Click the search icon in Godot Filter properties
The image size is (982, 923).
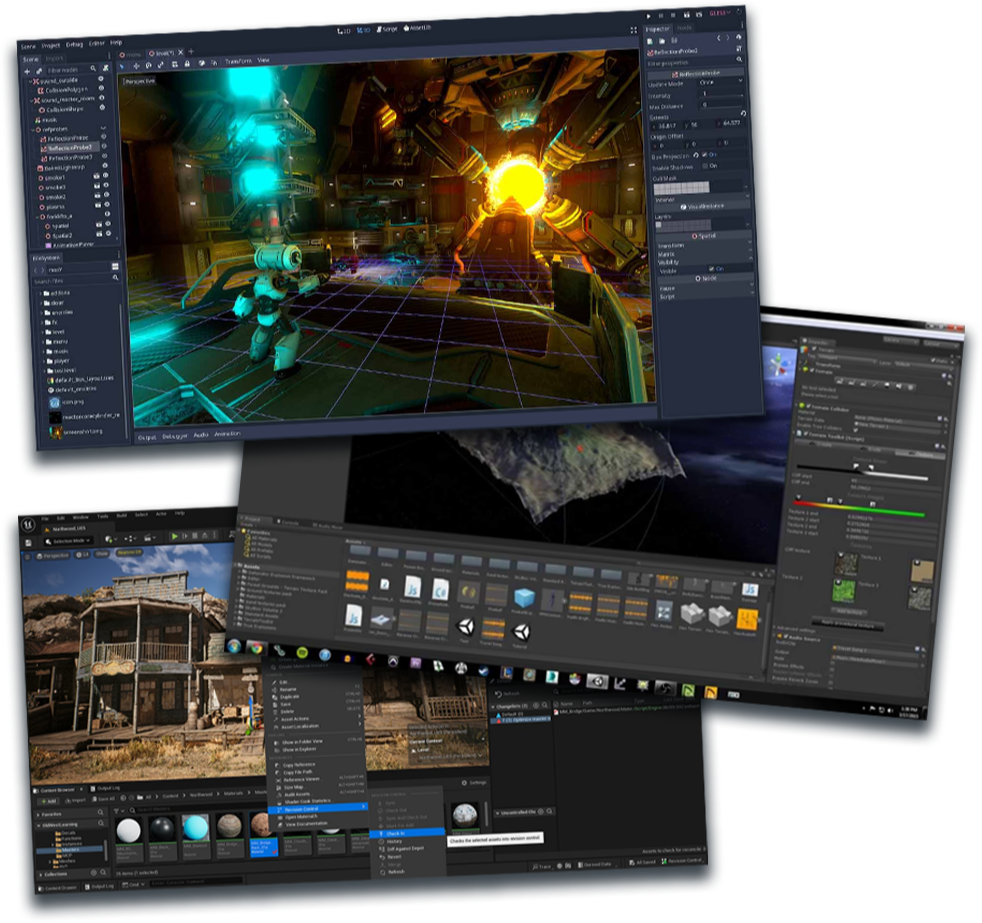click(739, 59)
